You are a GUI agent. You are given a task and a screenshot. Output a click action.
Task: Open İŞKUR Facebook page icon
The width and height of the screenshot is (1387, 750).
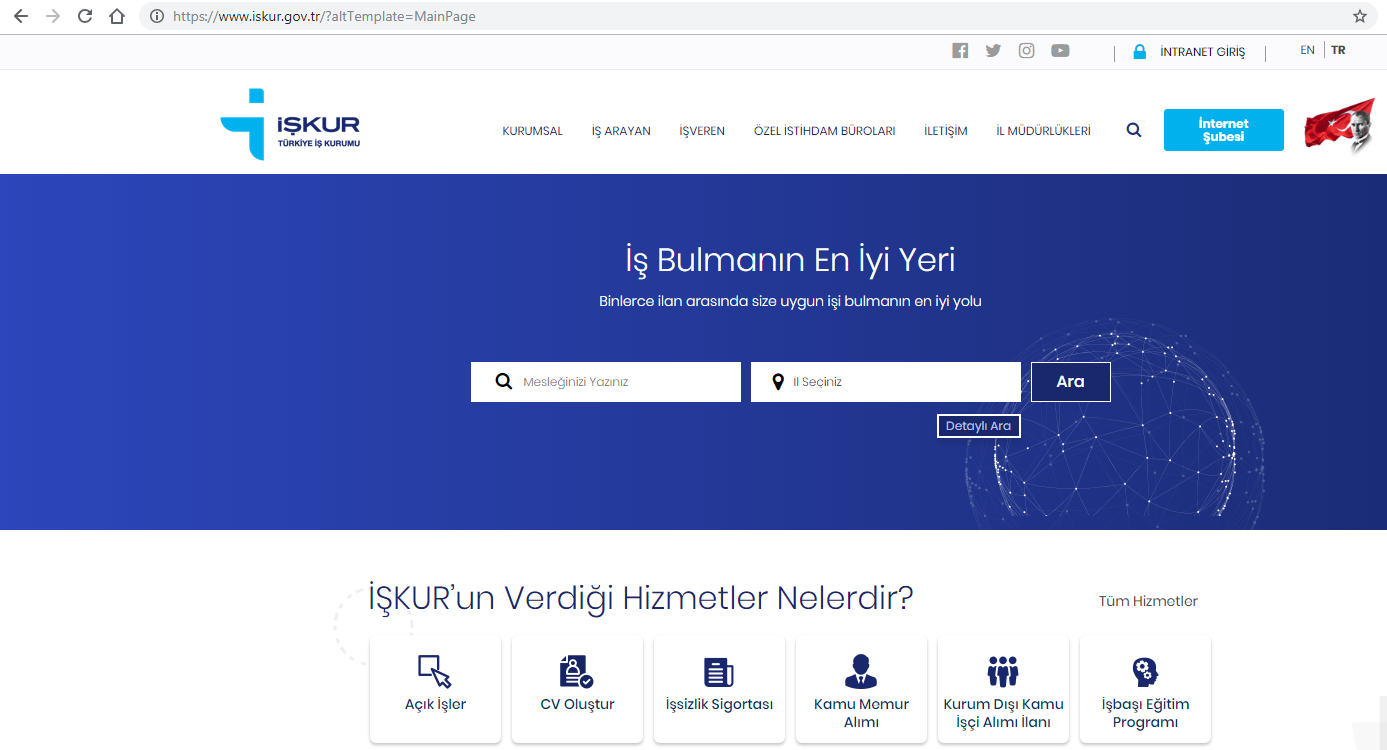[960, 51]
